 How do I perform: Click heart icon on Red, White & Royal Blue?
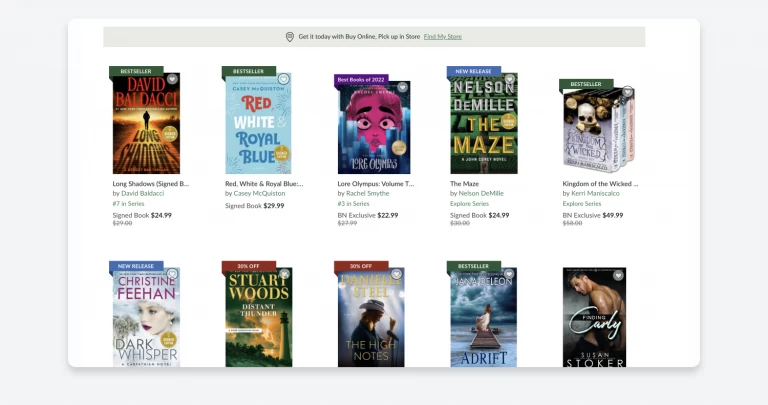click(x=284, y=79)
